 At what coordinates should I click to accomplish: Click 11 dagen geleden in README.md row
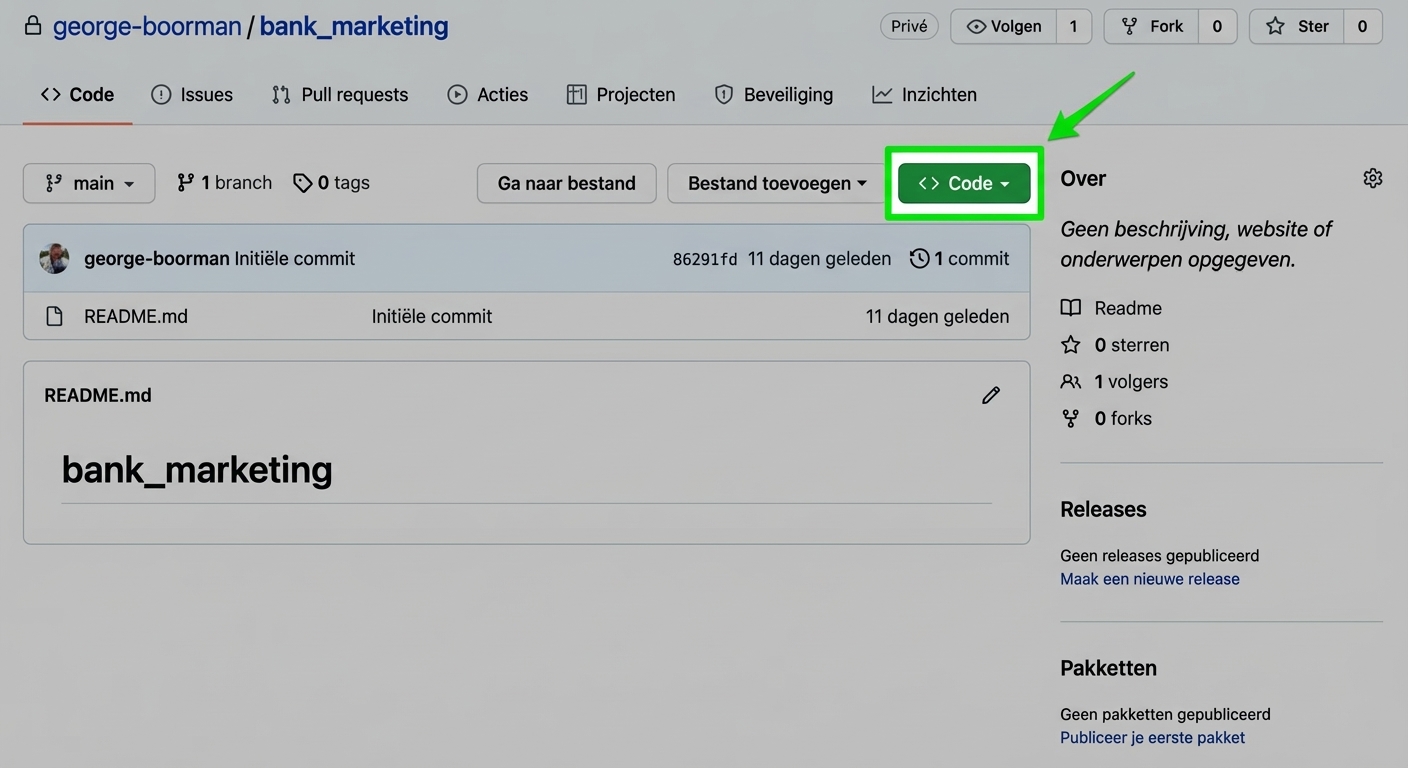point(937,317)
